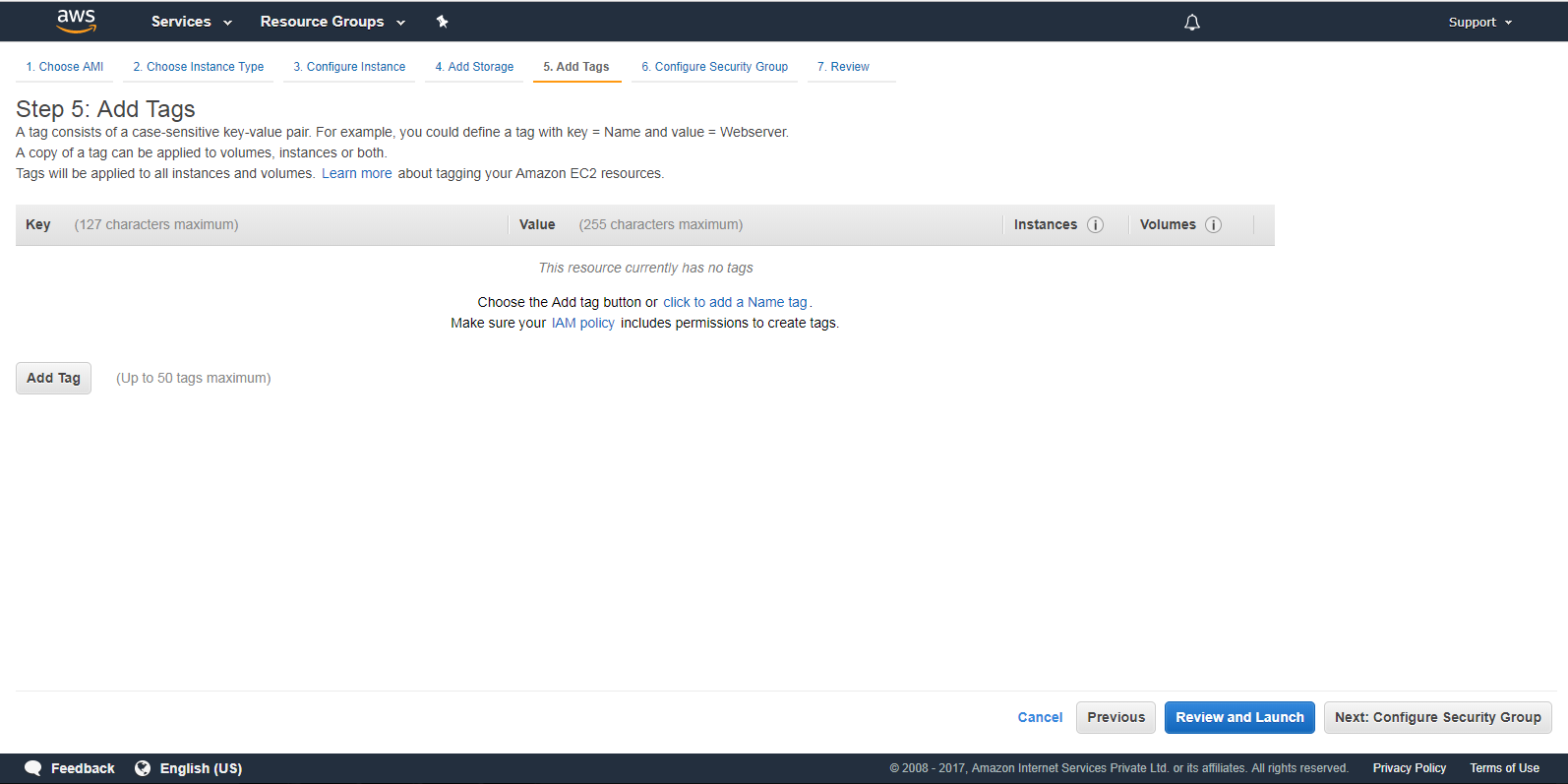The width and height of the screenshot is (1568, 784).
Task: Click the Review and Launch button
Action: pos(1238,717)
